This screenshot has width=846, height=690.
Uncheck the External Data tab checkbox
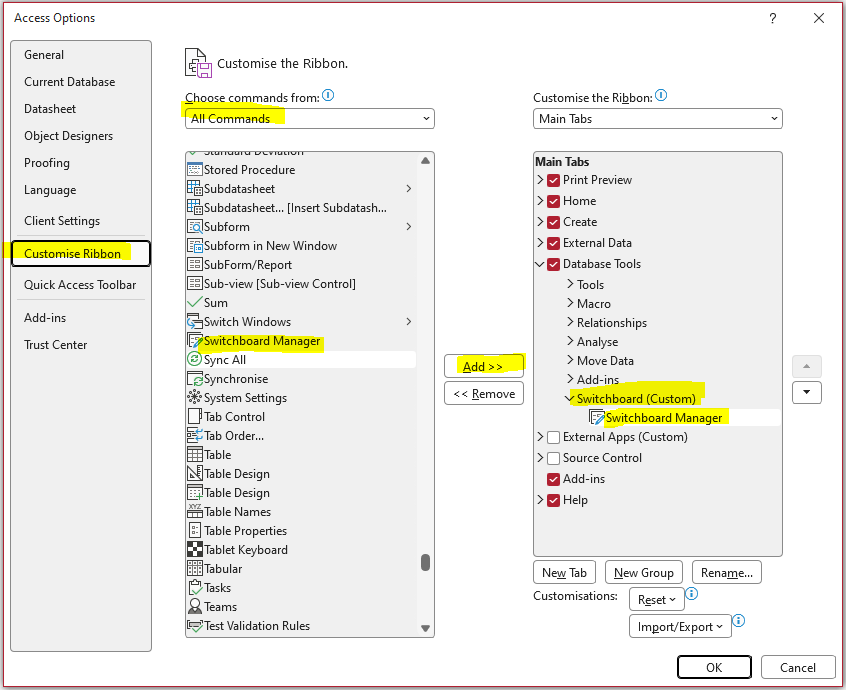pyautogui.click(x=553, y=243)
